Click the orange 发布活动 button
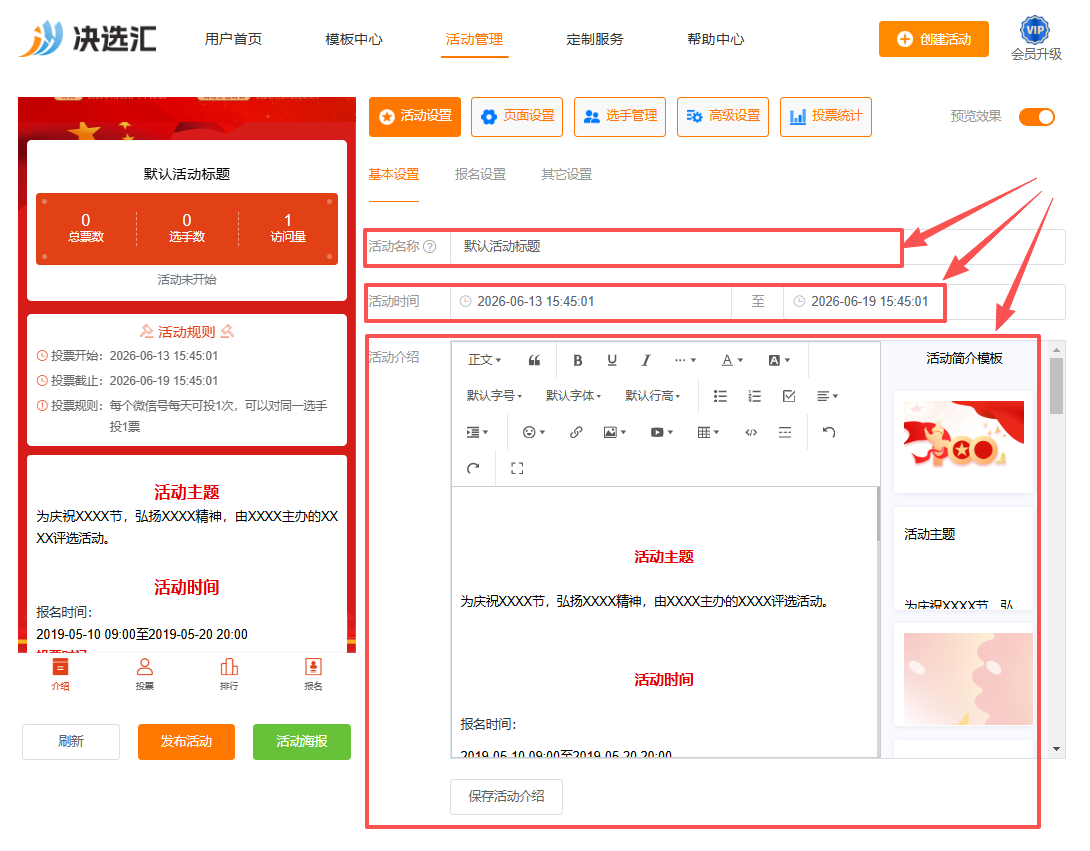Viewport: 1090px width, 851px height. coord(186,742)
